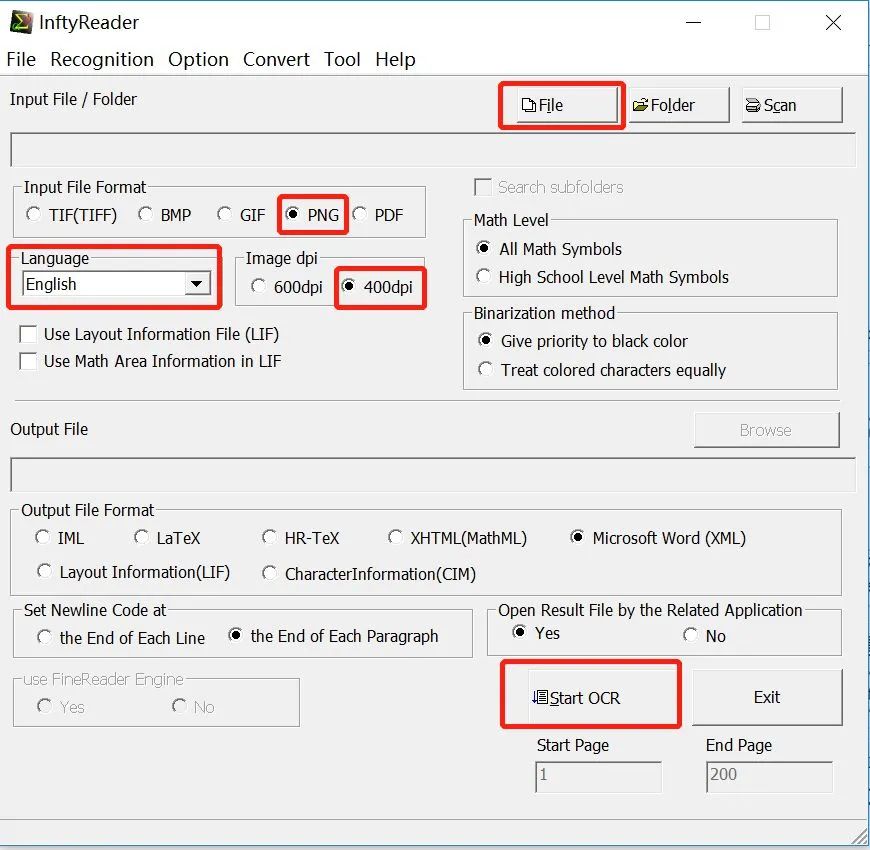Choose High School Level Math Symbols
The width and height of the screenshot is (870, 850).
click(x=603, y=277)
